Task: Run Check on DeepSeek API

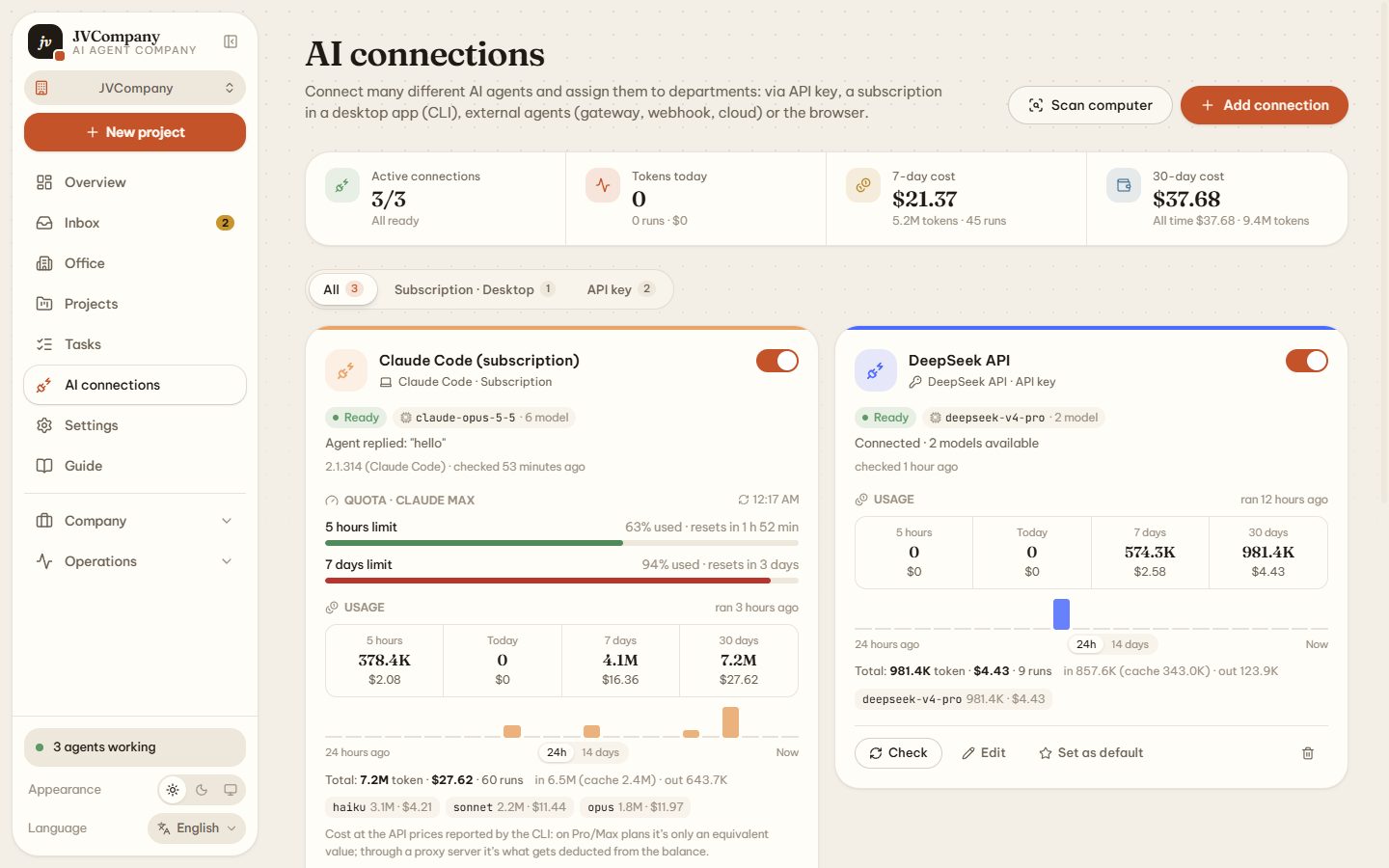Action: (x=898, y=753)
